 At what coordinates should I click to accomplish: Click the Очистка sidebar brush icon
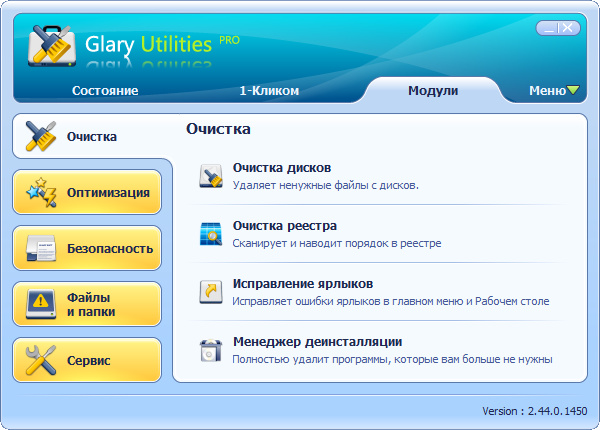[x=41, y=136]
